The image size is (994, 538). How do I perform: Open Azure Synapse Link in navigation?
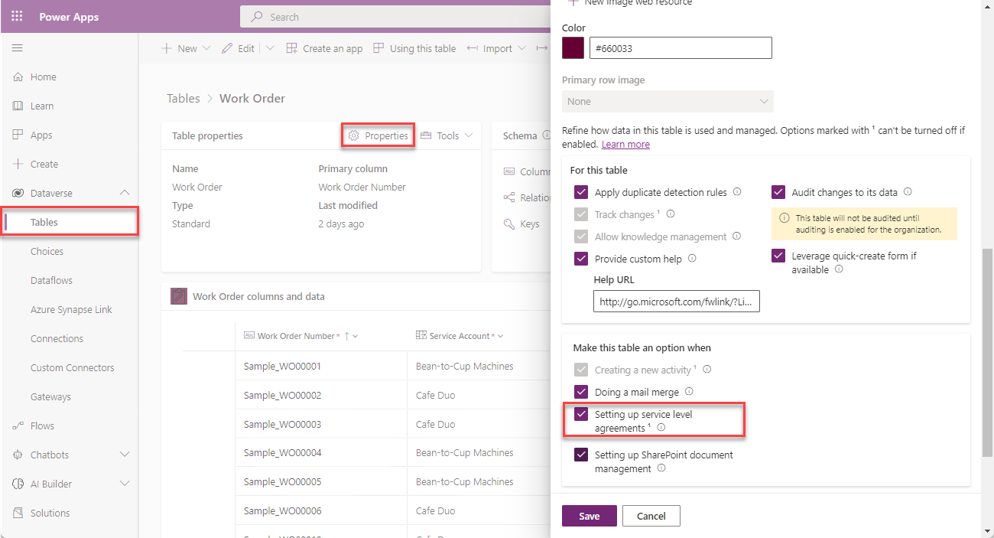[71, 309]
